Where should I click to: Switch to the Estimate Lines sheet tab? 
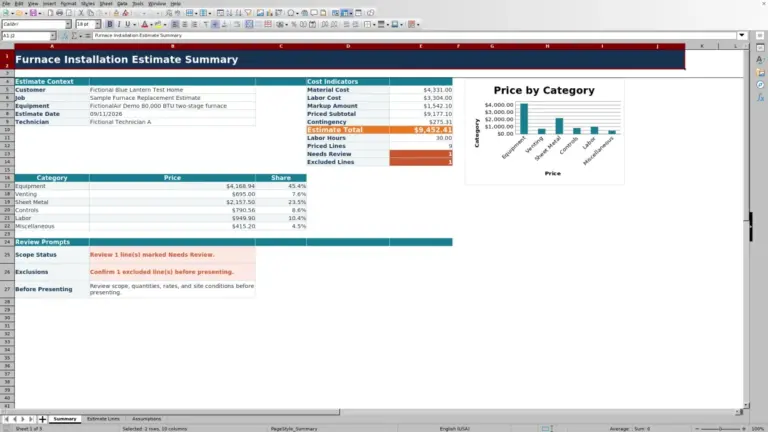click(103, 419)
